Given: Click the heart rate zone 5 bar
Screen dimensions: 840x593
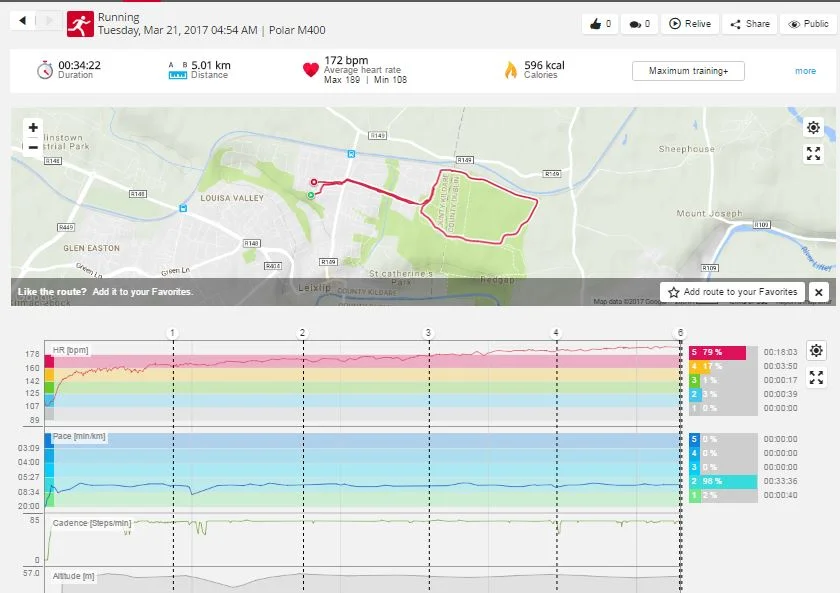Looking at the screenshot, I should pyautogui.click(x=718, y=352).
